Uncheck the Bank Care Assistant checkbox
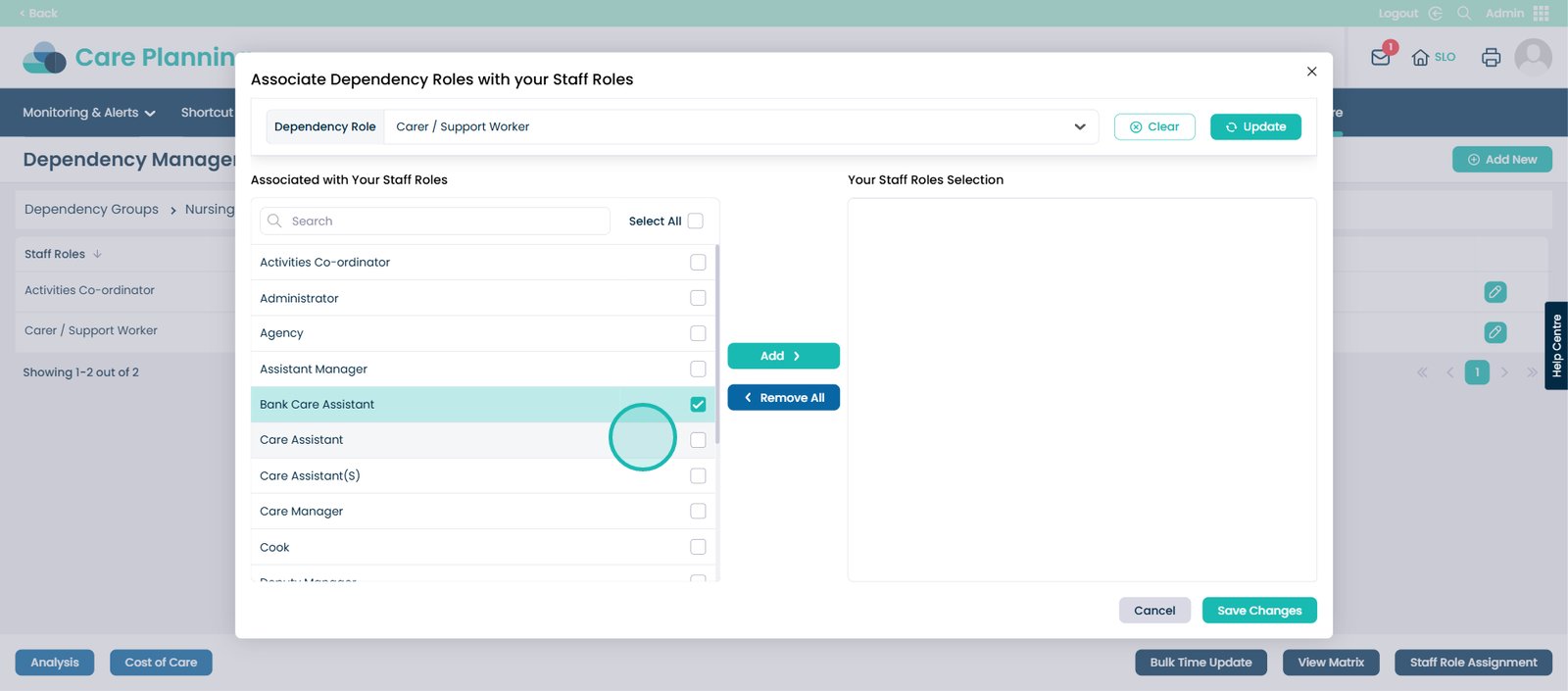The height and width of the screenshot is (691, 1568). [x=698, y=405]
